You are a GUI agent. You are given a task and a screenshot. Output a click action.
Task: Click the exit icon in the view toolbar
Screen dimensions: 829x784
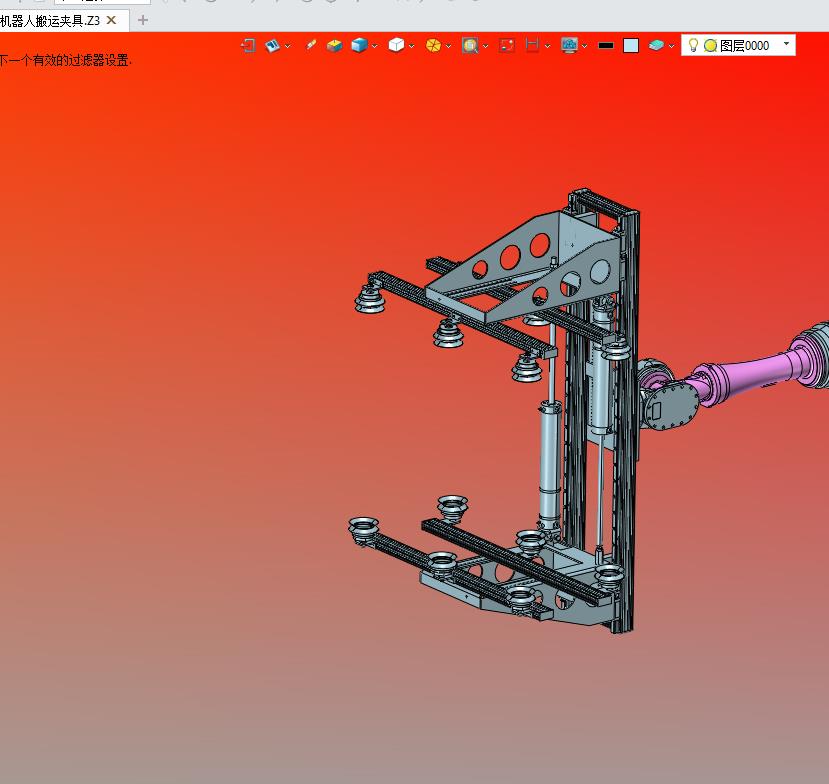click(248, 46)
